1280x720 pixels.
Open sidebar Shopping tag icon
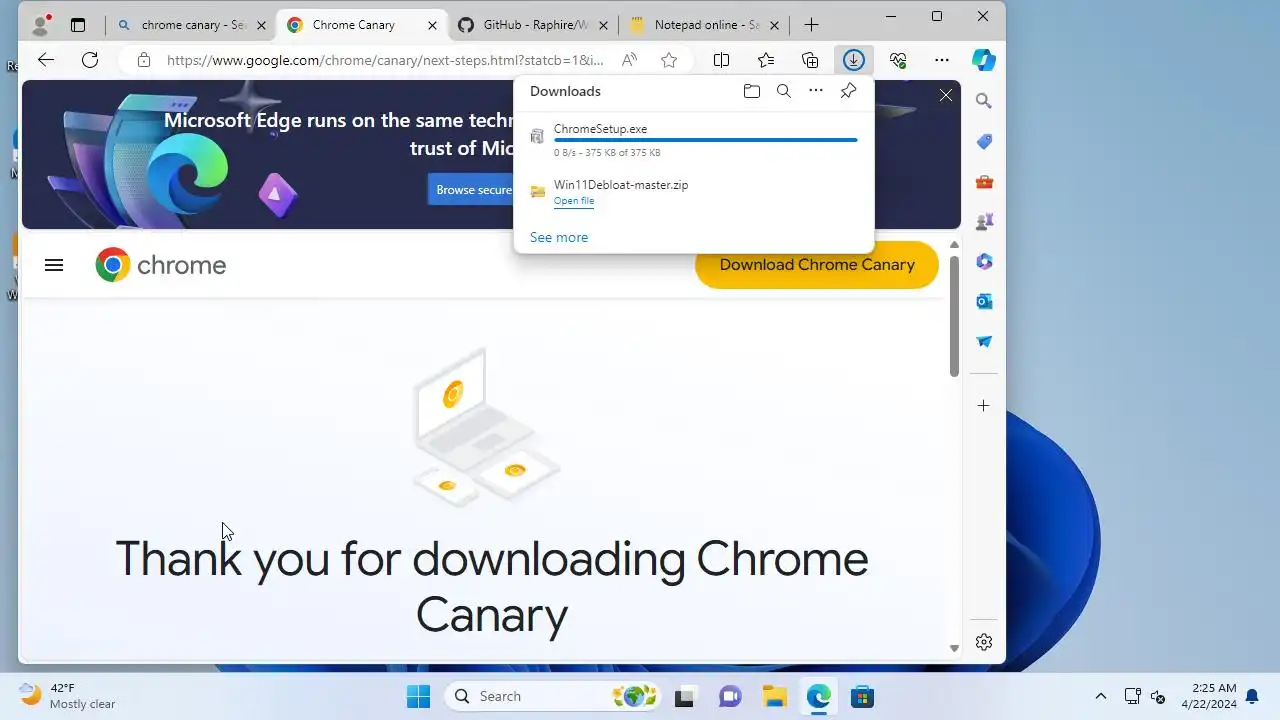point(984,141)
